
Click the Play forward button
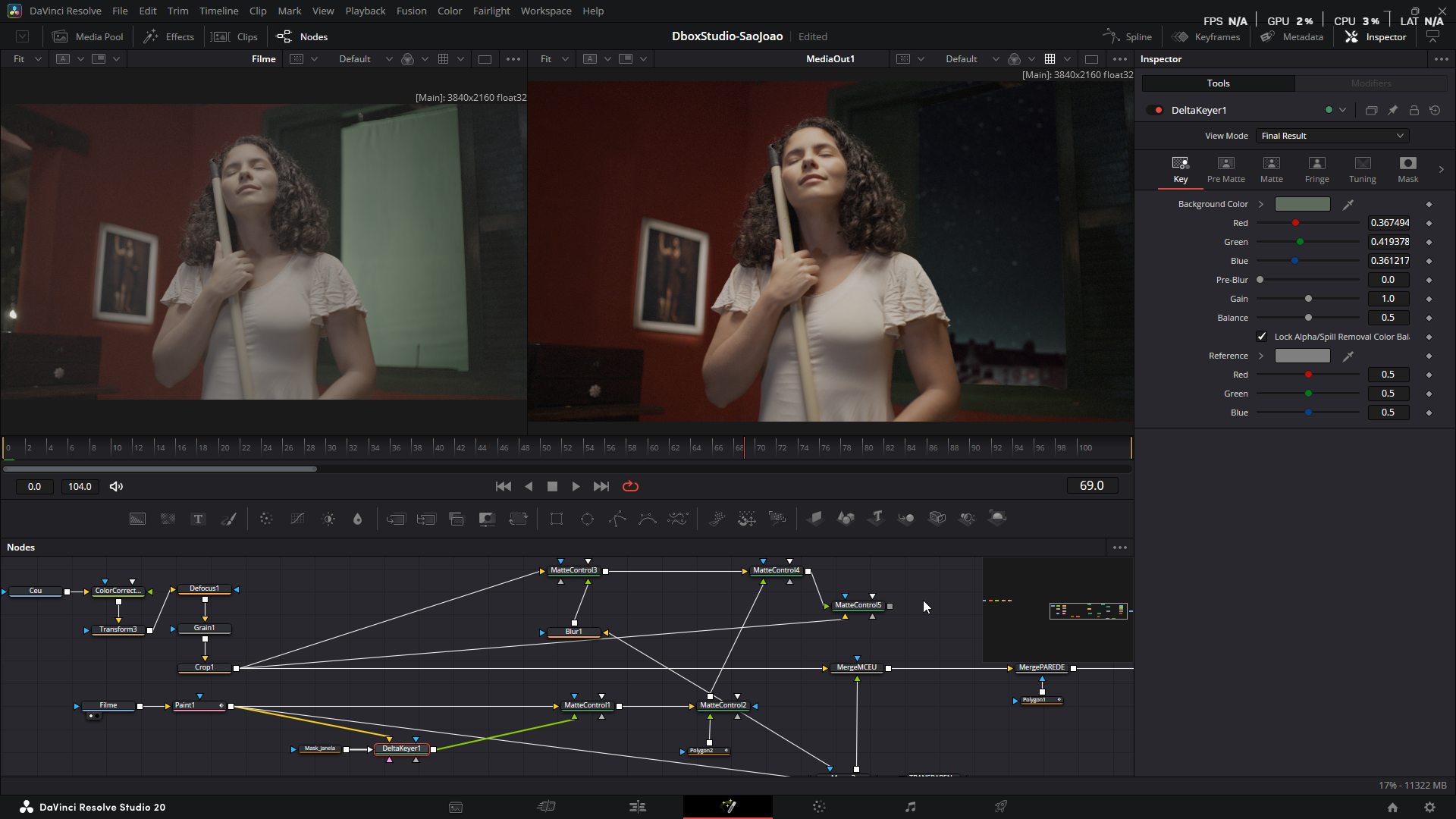pyautogui.click(x=576, y=487)
